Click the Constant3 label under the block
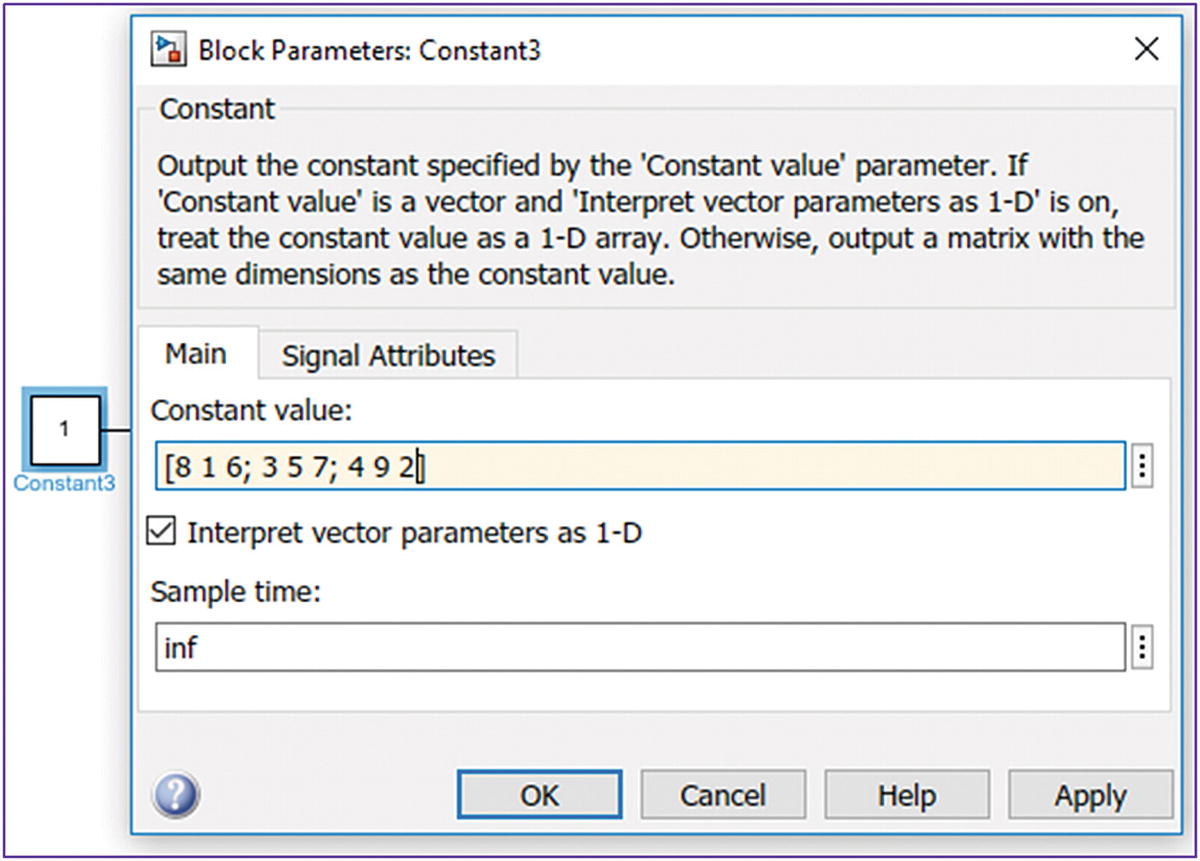Viewport: 1200px width, 861px height. click(x=64, y=482)
